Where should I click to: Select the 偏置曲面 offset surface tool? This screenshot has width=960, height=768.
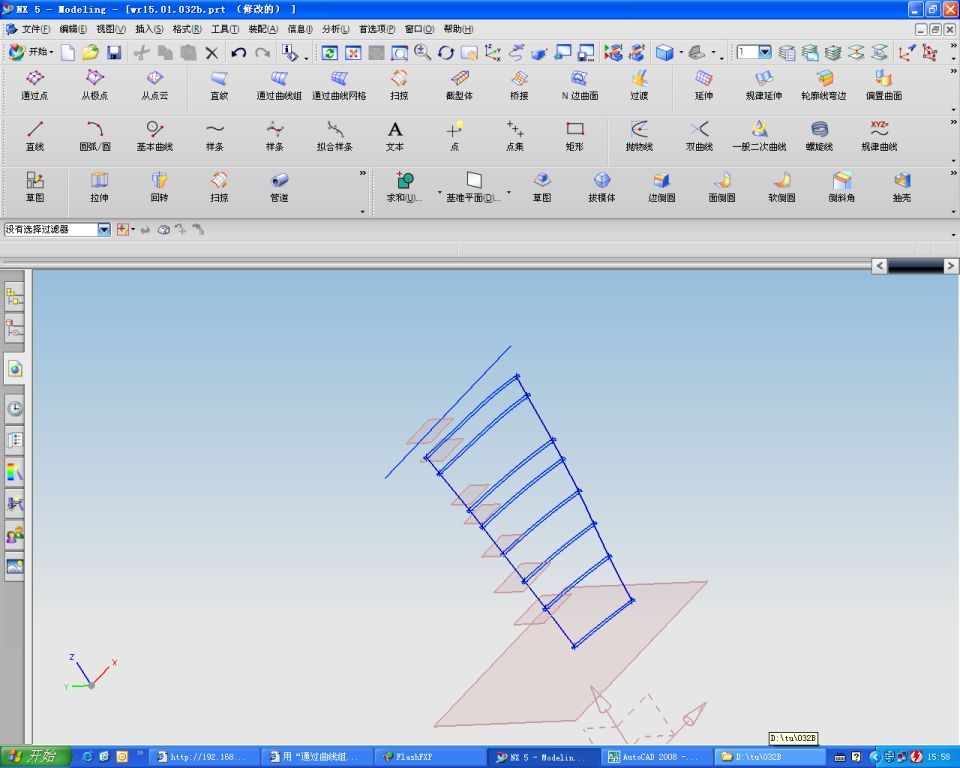(883, 86)
